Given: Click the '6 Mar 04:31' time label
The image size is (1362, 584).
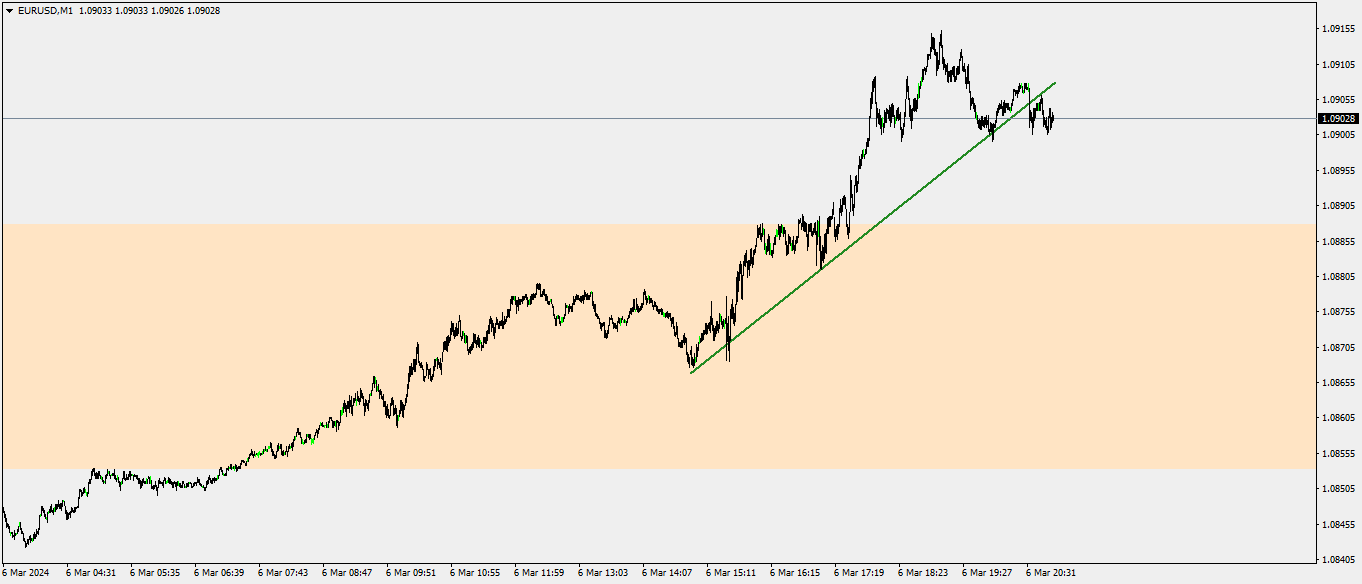Looking at the screenshot, I should 91,574.
